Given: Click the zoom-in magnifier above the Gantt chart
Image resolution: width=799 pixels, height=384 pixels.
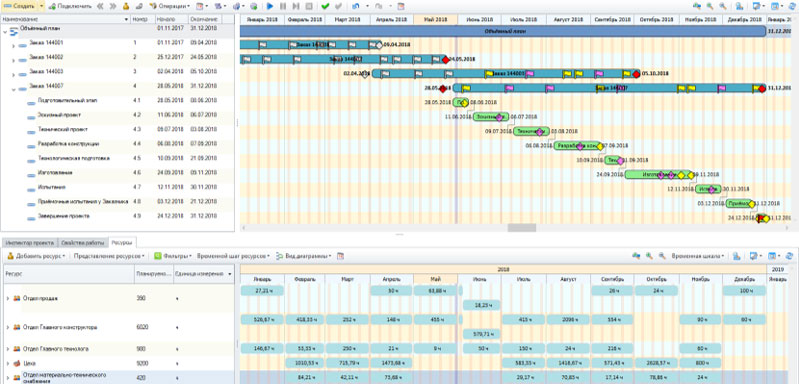Looking at the screenshot, I should [x=710, y=7].
